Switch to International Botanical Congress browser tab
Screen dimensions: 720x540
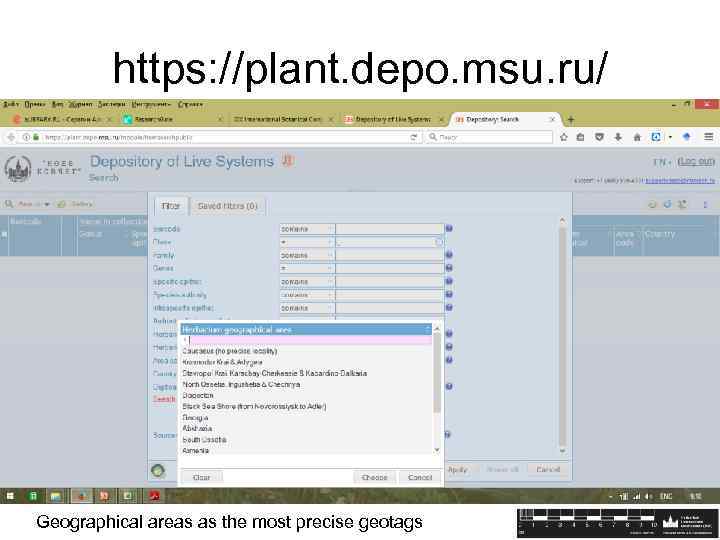click(281, 119)
